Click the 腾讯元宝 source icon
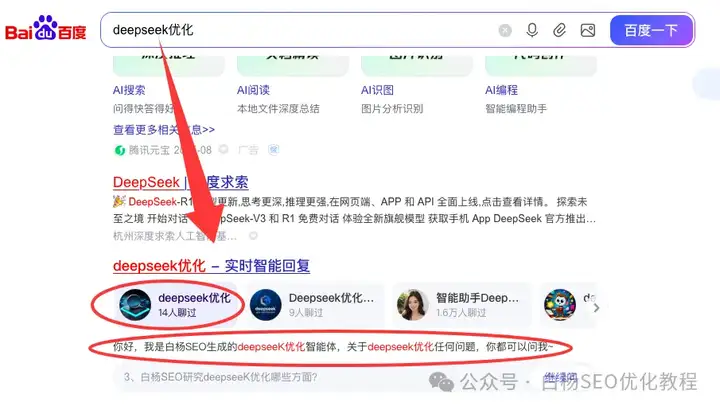 [119, 150]
